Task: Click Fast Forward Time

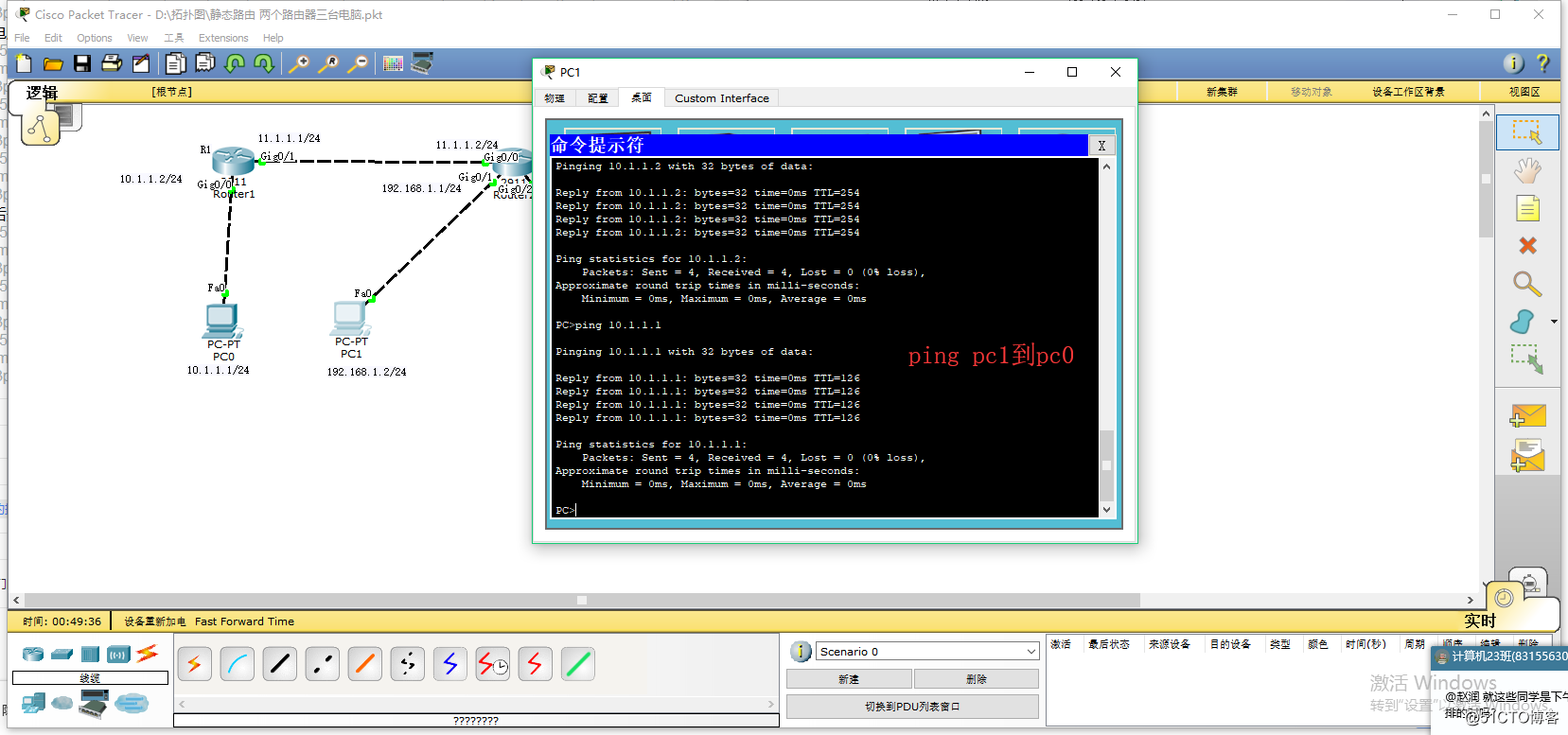Action: pos(244,621)
